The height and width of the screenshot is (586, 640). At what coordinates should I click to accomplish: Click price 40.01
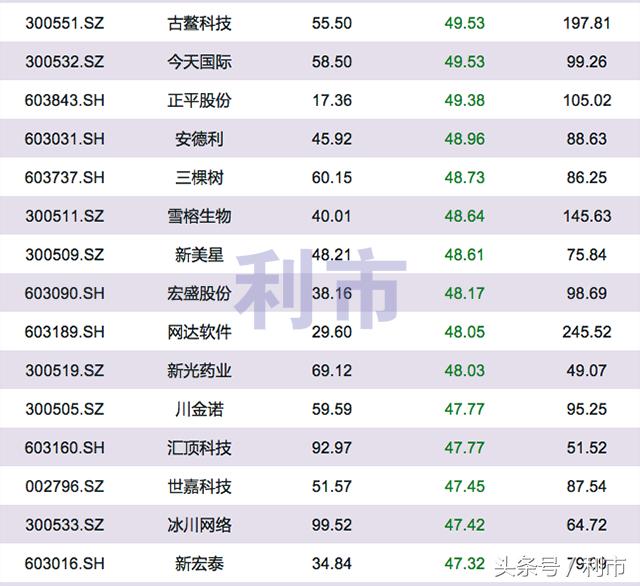(331, 216)
